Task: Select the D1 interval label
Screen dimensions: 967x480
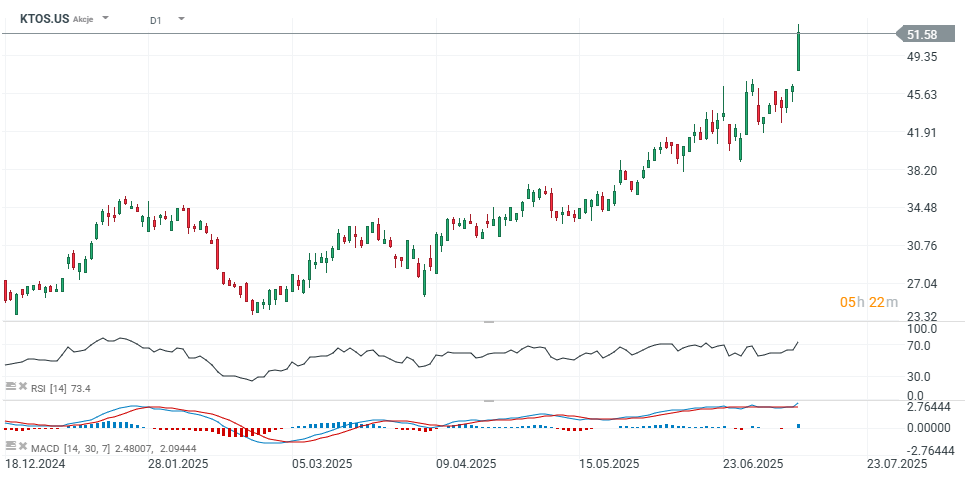Action: coord(155,20)
